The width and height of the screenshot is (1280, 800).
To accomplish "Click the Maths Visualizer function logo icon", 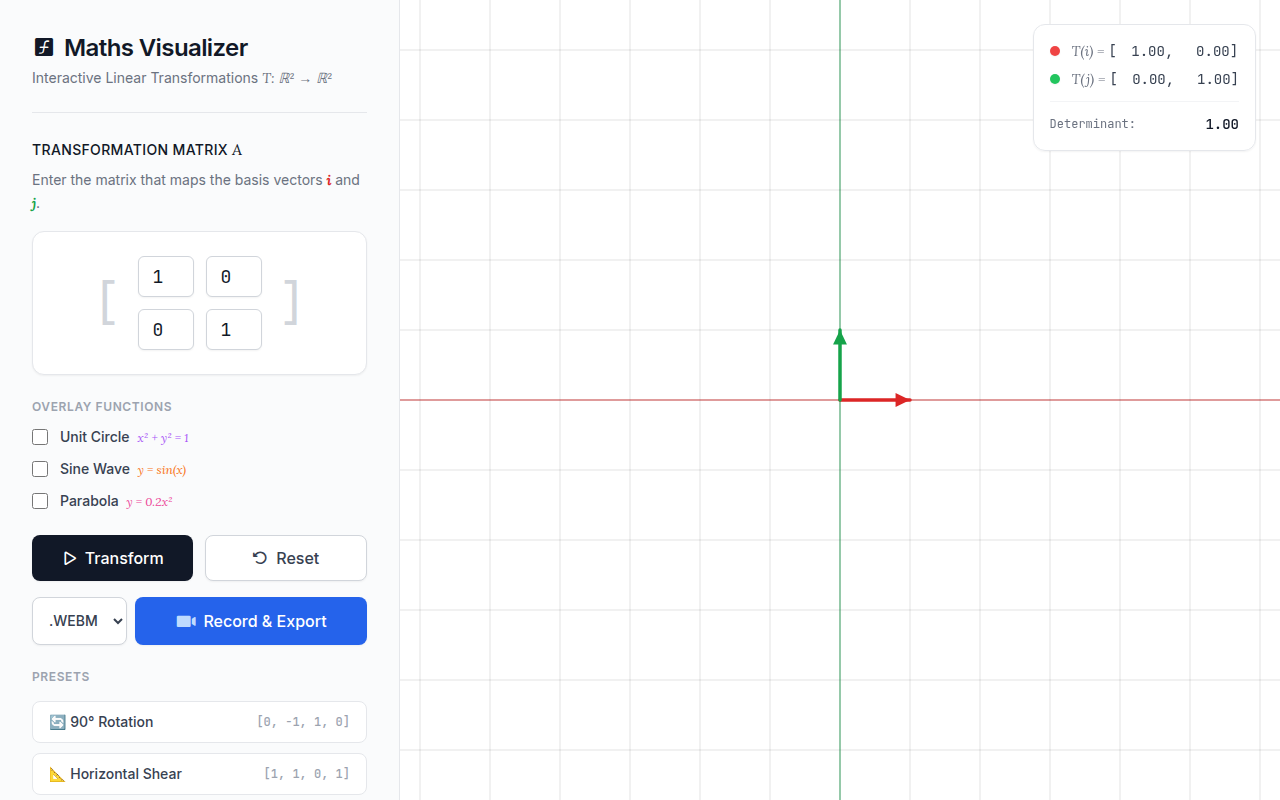I will click(43, 47).
